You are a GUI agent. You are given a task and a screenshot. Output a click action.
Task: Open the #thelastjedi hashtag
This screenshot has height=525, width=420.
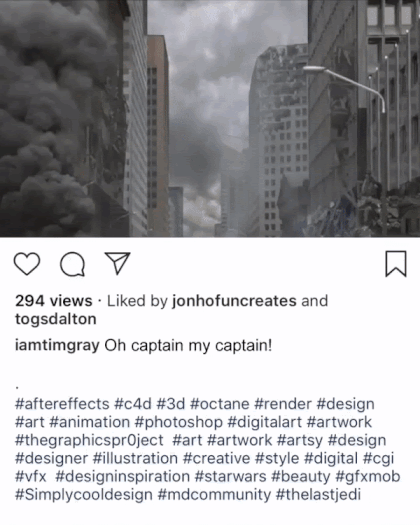point(318,495)
